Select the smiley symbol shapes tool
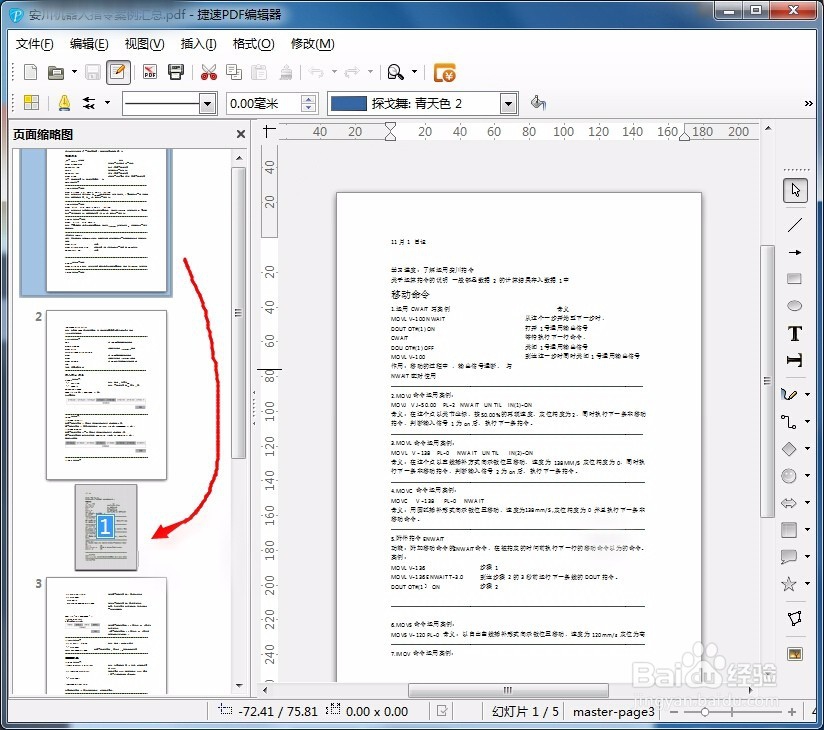The width and height of the screenshot is (824, 730). click(789, 476)
